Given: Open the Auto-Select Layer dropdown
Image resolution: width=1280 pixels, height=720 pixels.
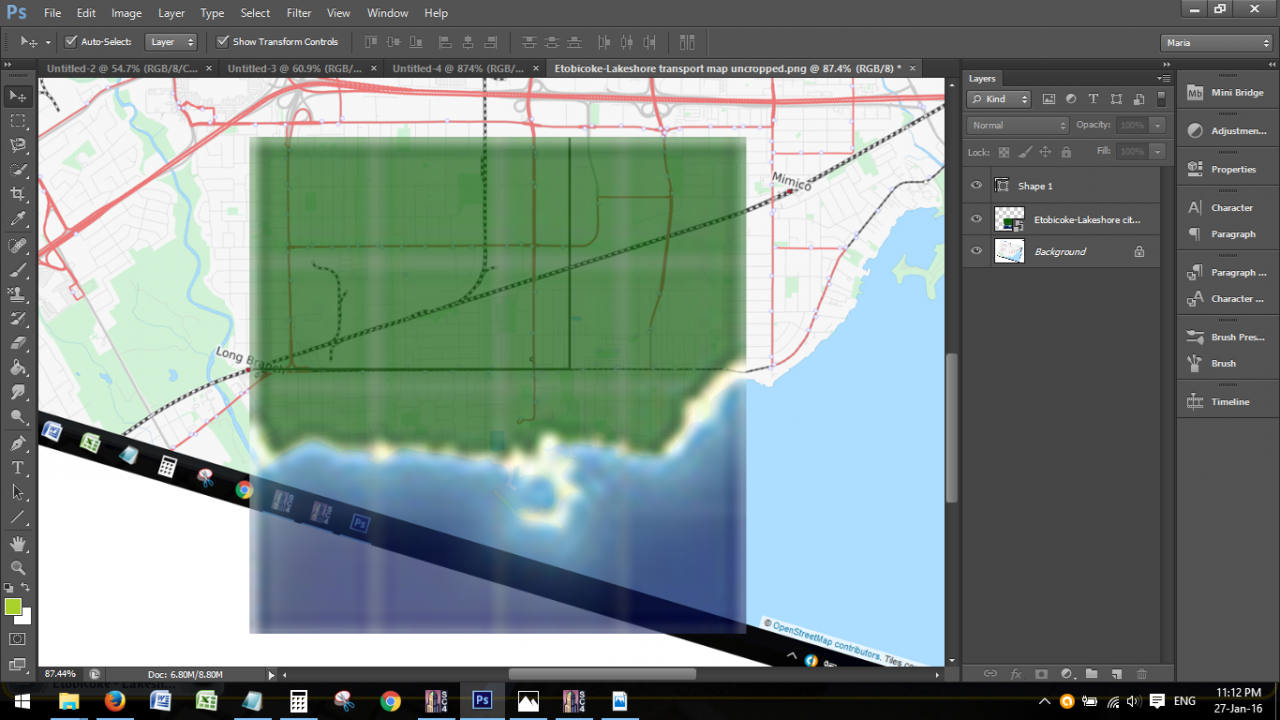Looking at the screenshot, I should (x=171, y=42).
